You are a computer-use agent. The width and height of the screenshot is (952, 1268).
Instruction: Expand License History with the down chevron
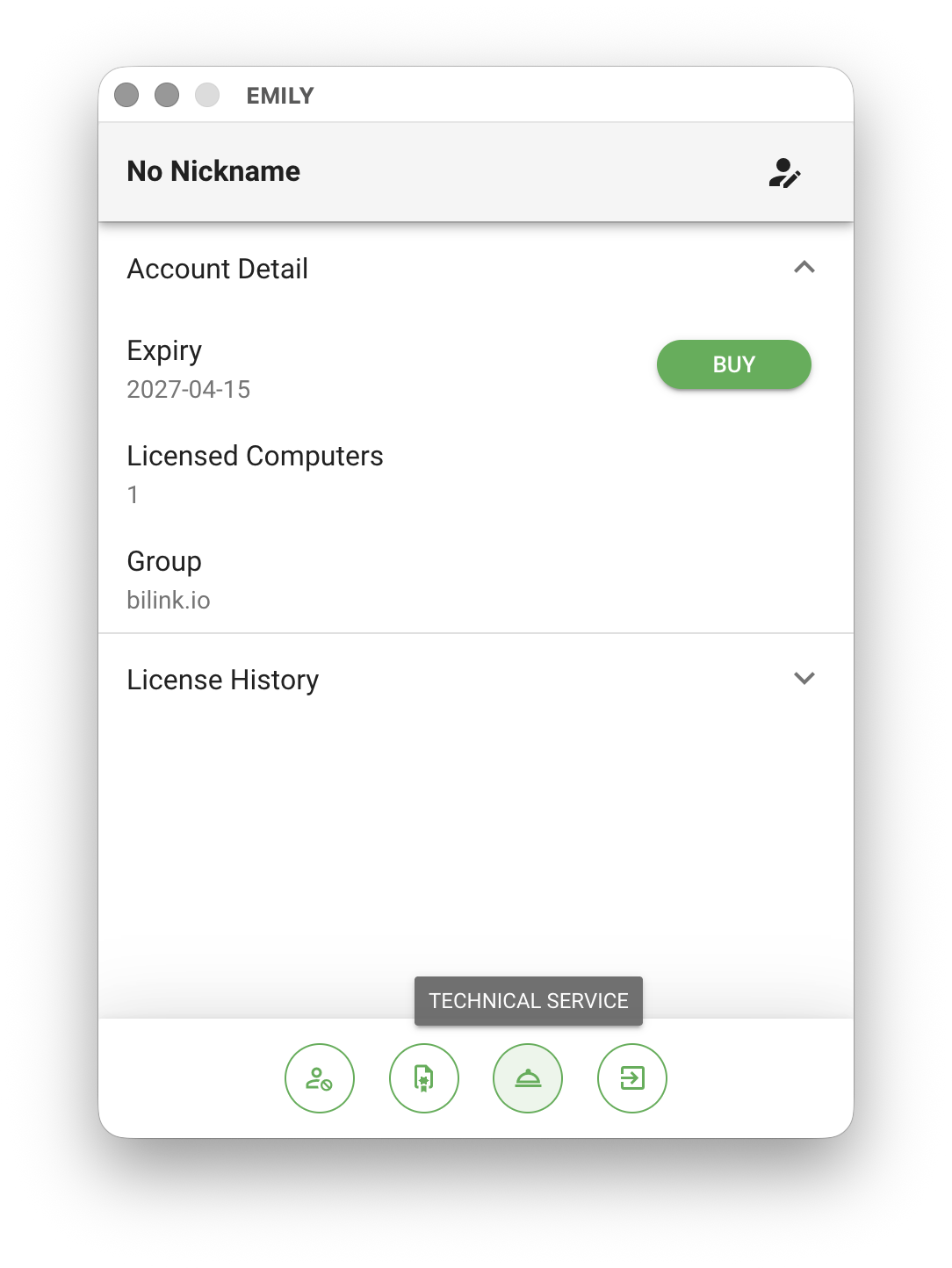click(x=804, y=678)
